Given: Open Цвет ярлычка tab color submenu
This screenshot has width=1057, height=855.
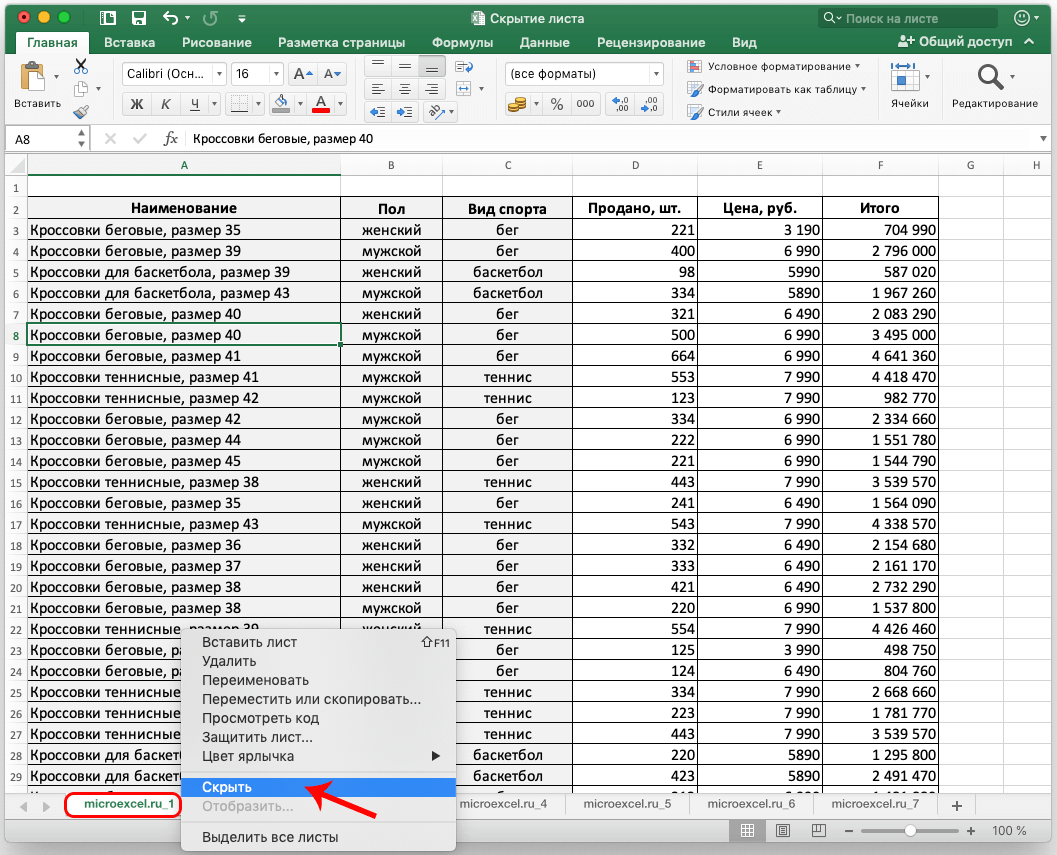Looking at the screenshot, I should [319, 756].
